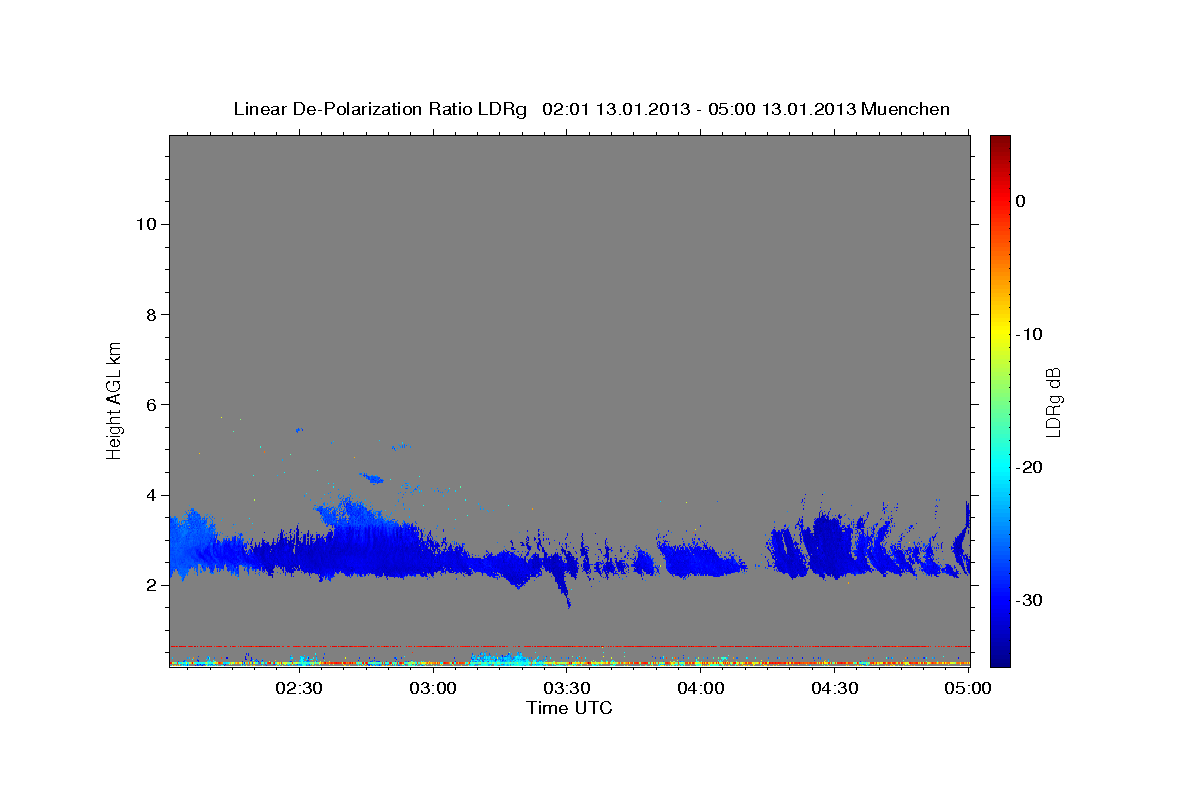Click the 04:00 time tick label
The width and height of the screenshot is (1200, 800).
point(701,688)
